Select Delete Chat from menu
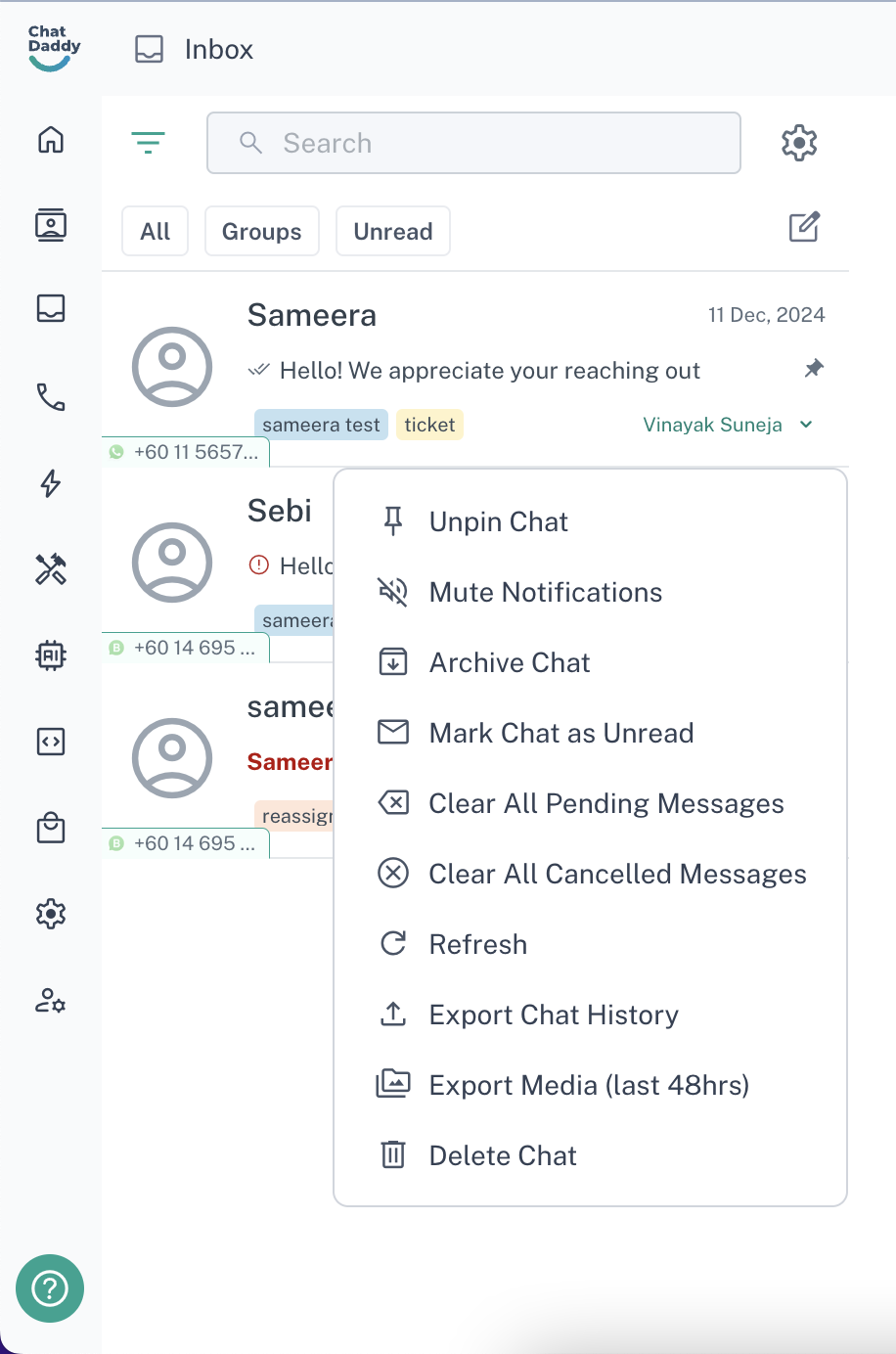 tap(503, 1156)
